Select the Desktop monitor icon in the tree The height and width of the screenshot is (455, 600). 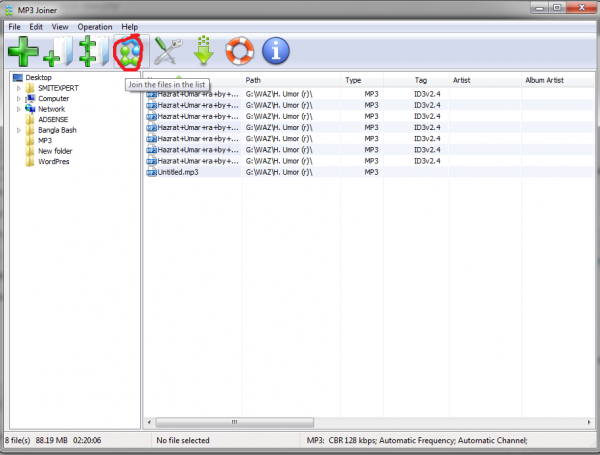point(18,78)
